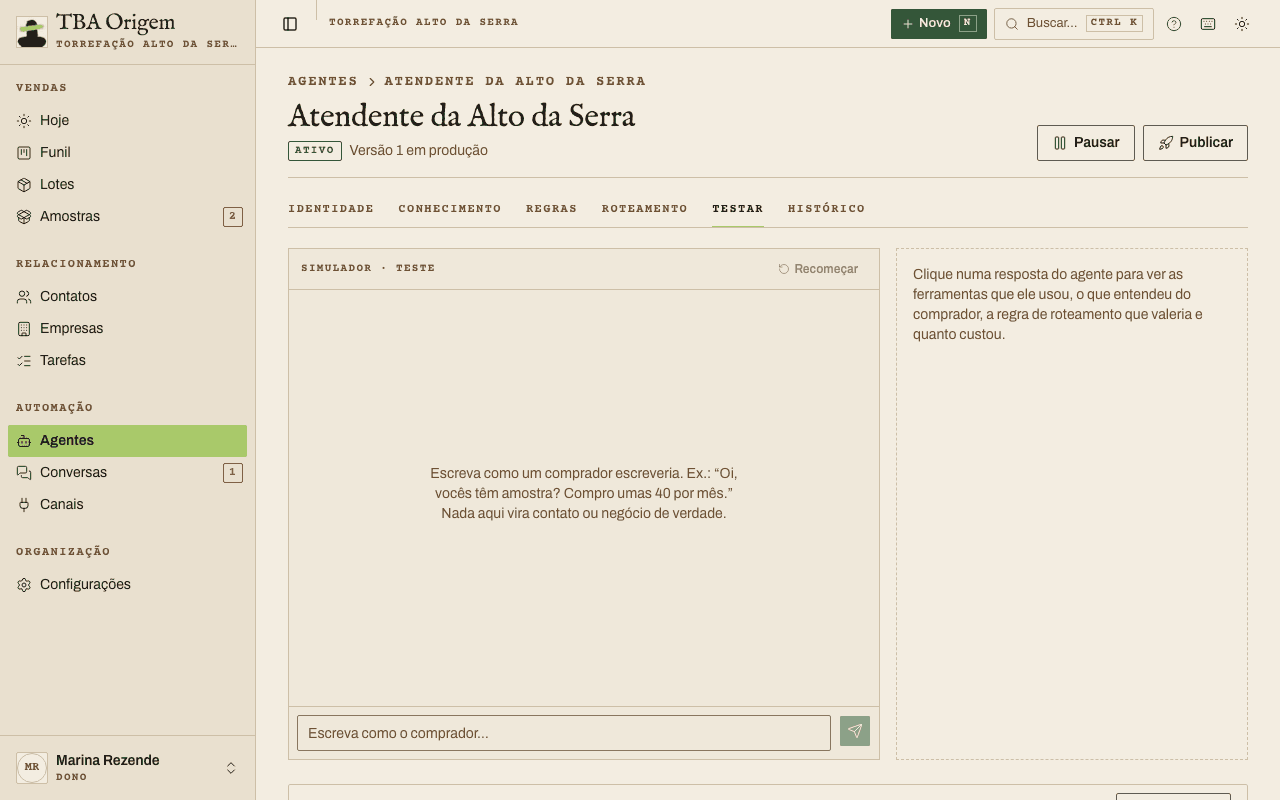Toggle light/dark theme sun icon

[1242, 24]
